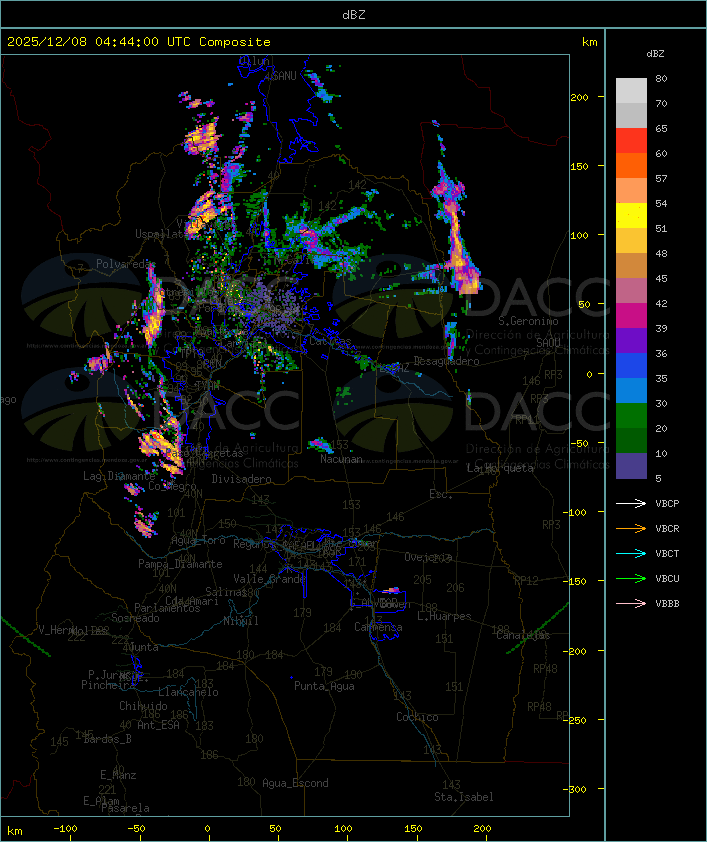Click the L.Huarpes place label
707x842 pixels.
click(444, 616)
